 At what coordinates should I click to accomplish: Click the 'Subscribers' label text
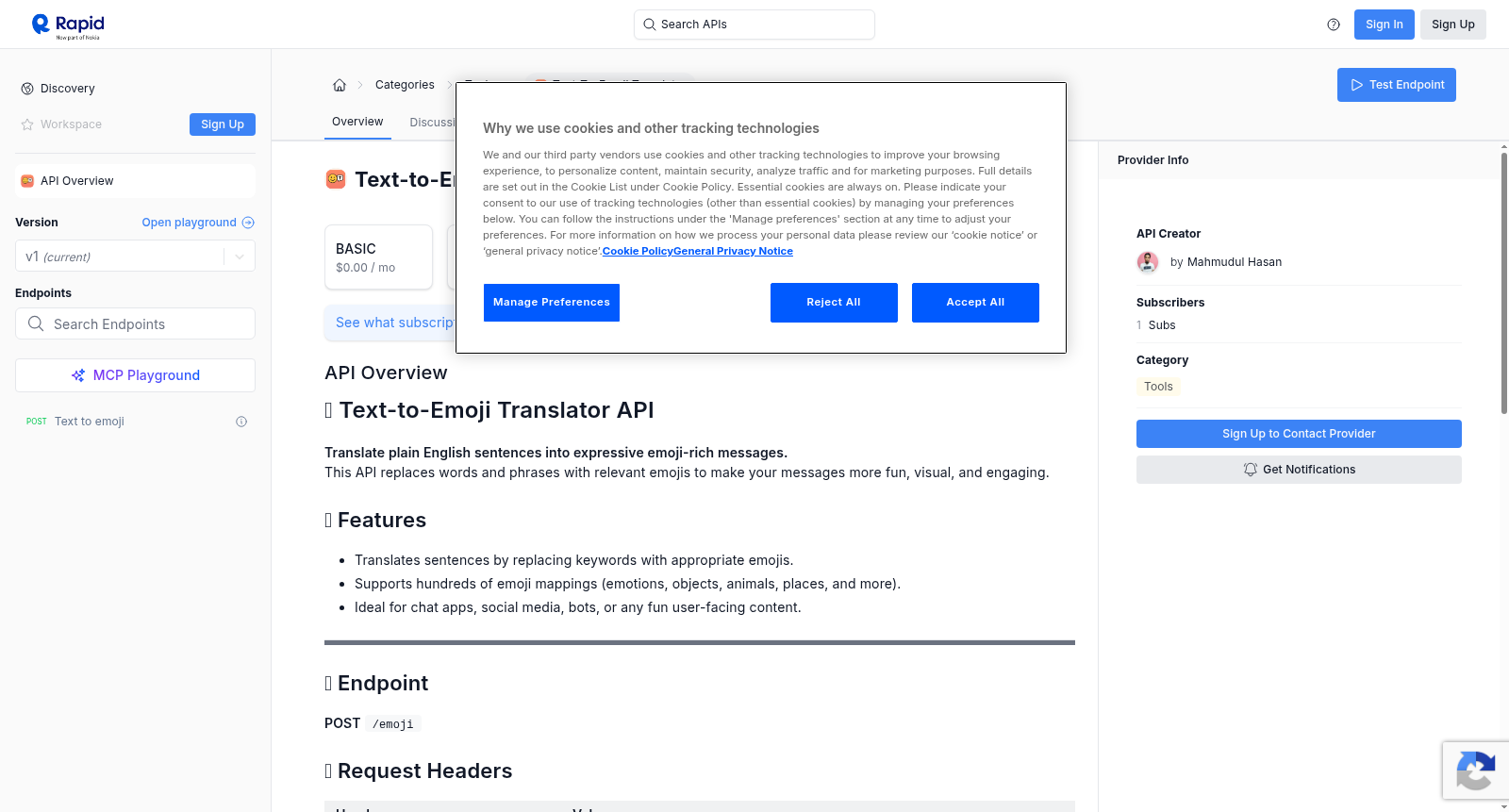1170,303
